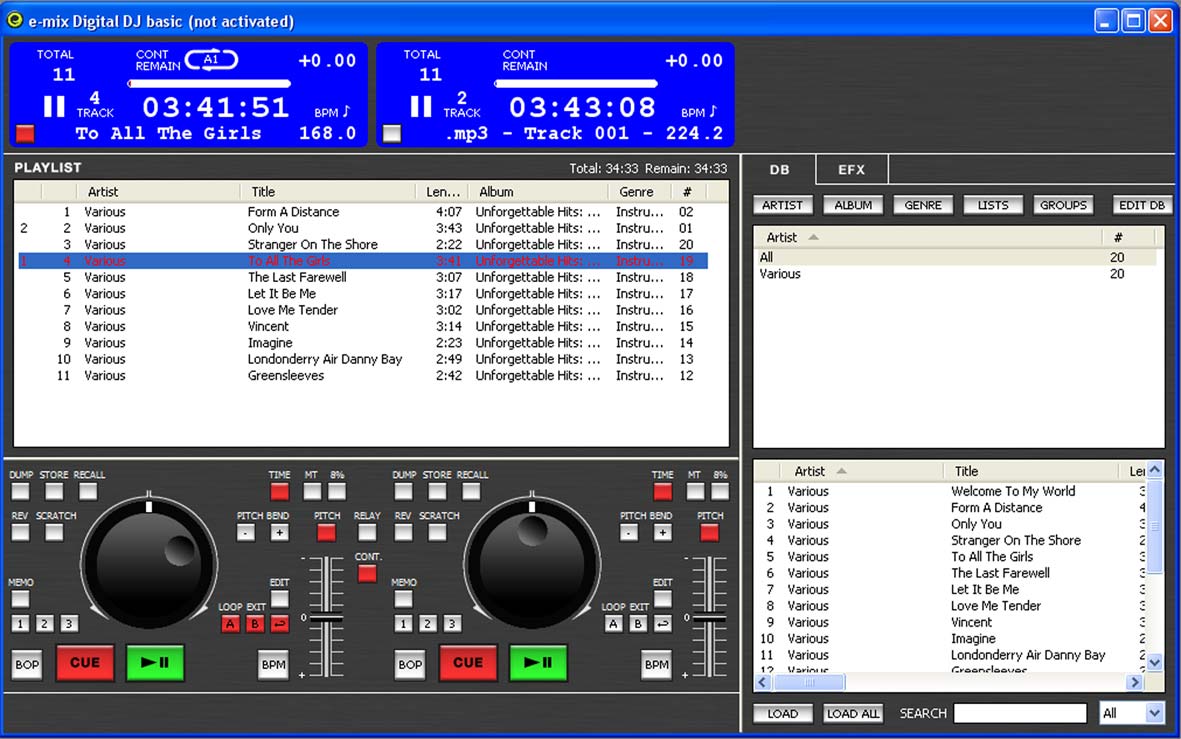
Task: Set loop point B on left deck
Action: click(255, 624)
